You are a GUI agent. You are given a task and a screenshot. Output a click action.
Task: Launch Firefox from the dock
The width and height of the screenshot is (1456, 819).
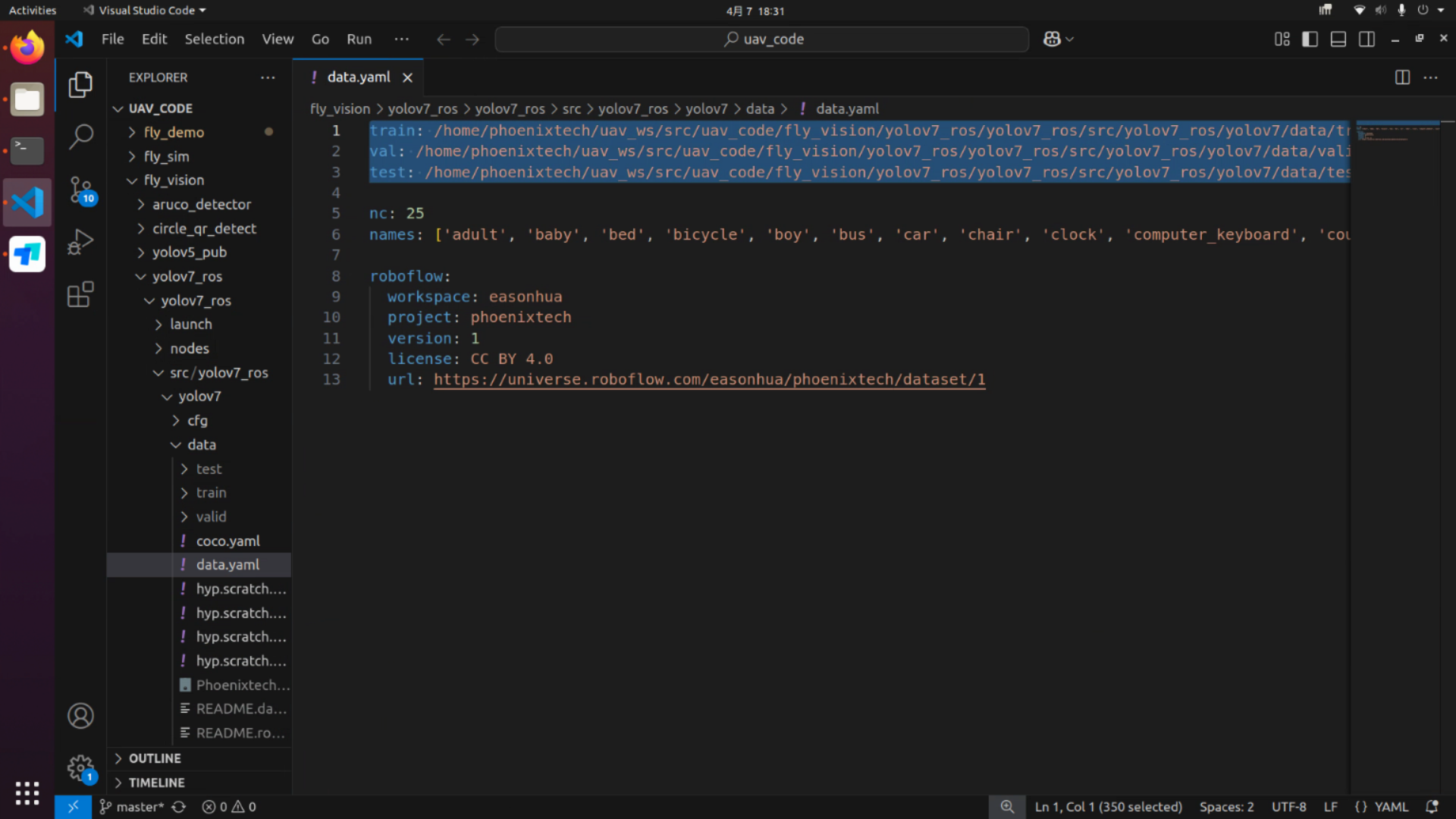click(x=27, y=47)
